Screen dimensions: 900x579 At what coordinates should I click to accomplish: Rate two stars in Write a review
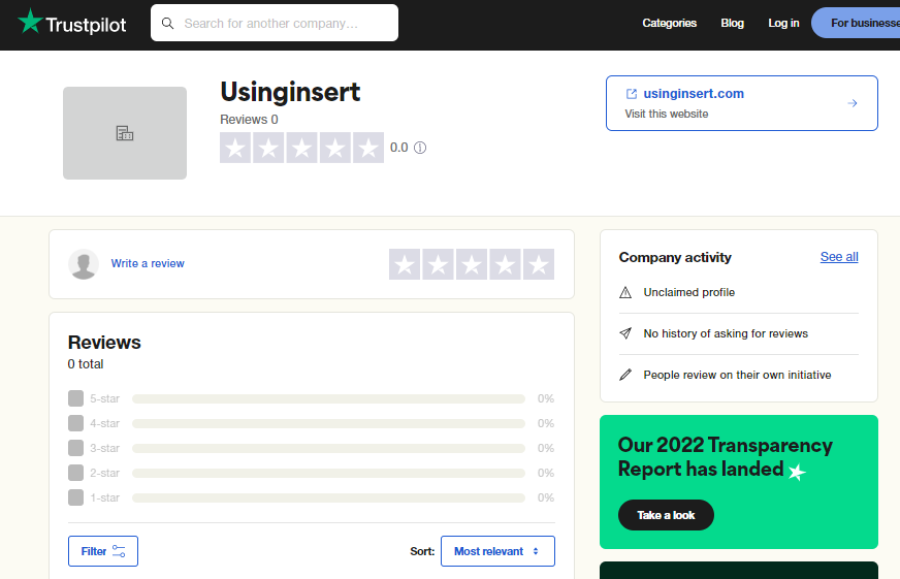pyautogui.click(x=438, y=265)
